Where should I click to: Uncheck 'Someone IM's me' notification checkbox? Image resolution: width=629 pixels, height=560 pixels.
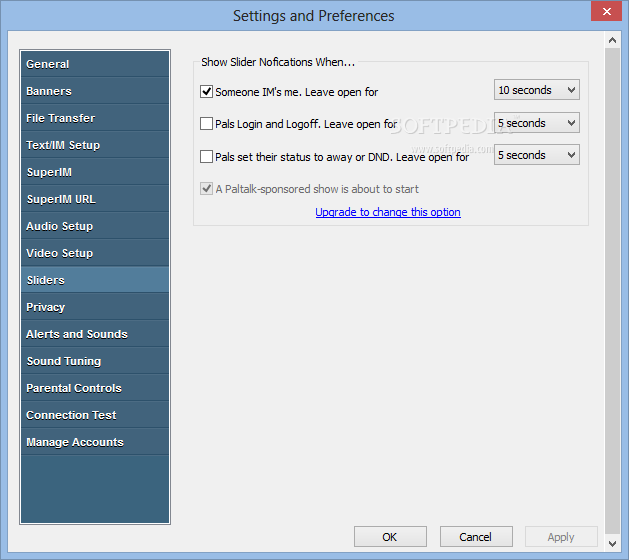point(206,91)
